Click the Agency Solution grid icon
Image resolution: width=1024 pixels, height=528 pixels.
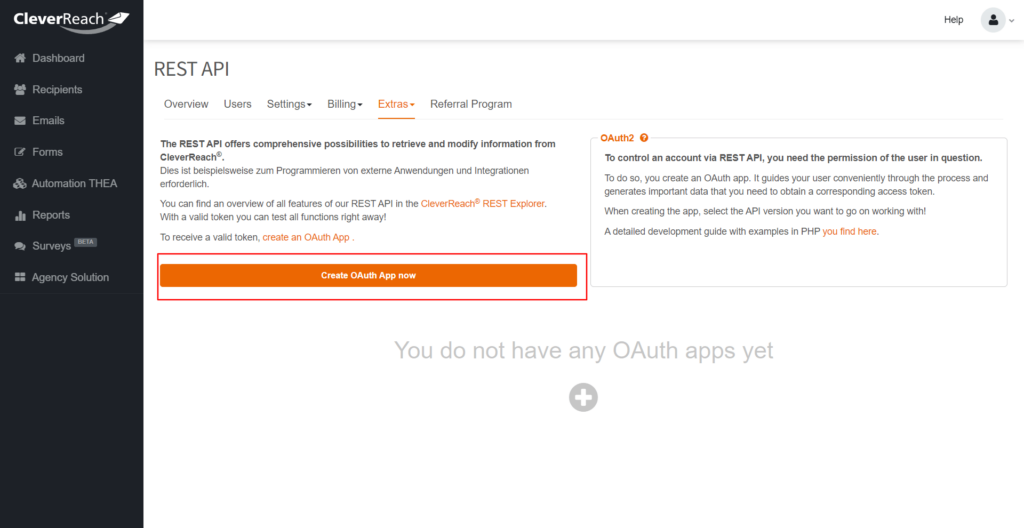point(20,278)
